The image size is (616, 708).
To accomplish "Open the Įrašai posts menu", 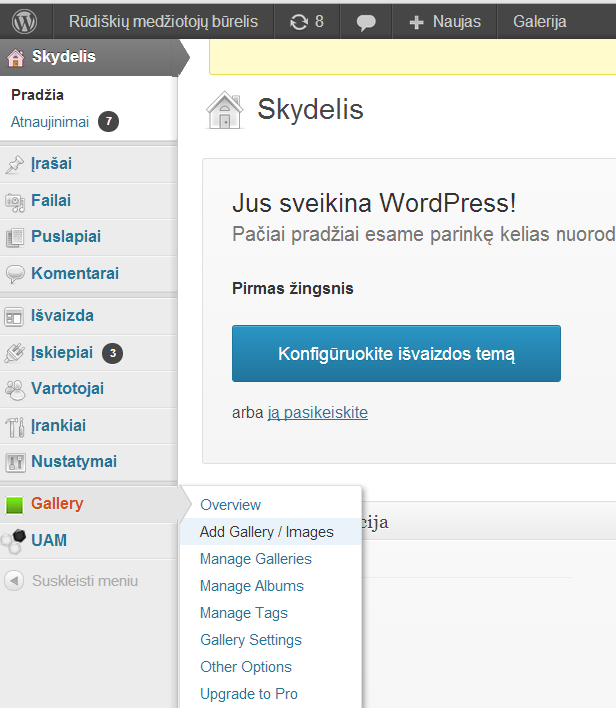I will point(51,163).
